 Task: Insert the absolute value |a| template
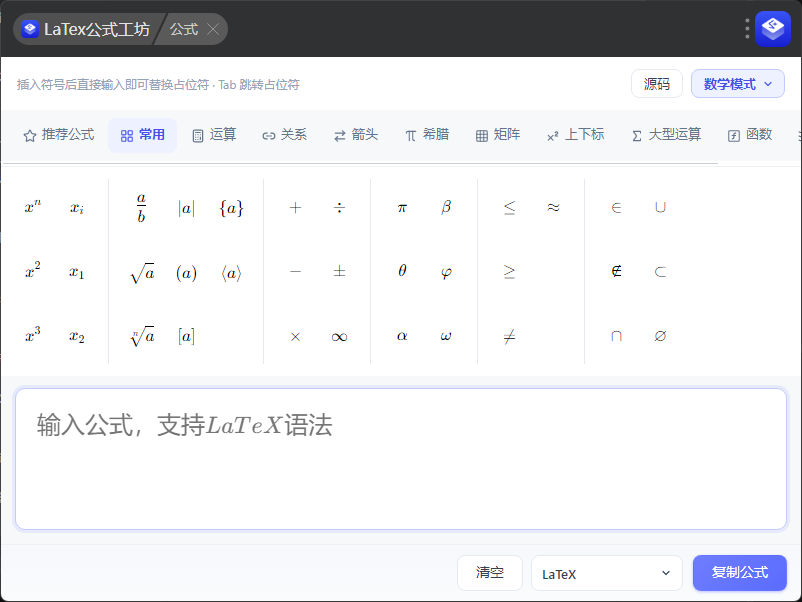click(186, 208)
